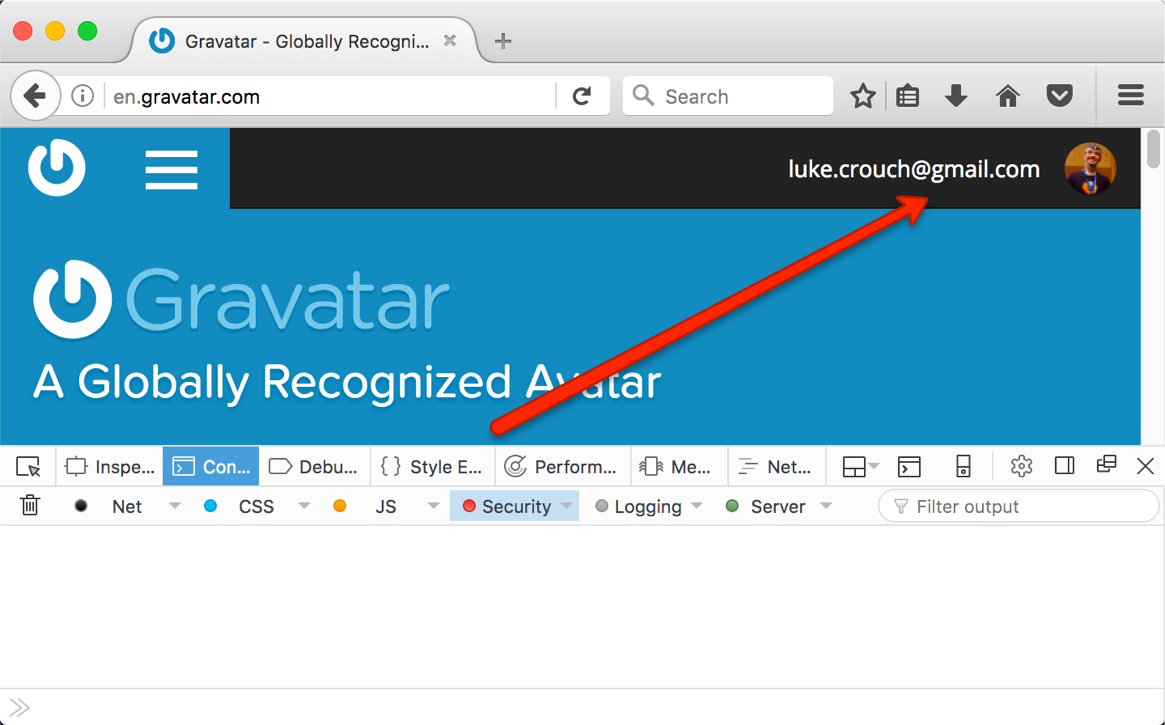Click the Gravatar logo in the header
This screenshot has height=725, width=1165.
[57, 167]
